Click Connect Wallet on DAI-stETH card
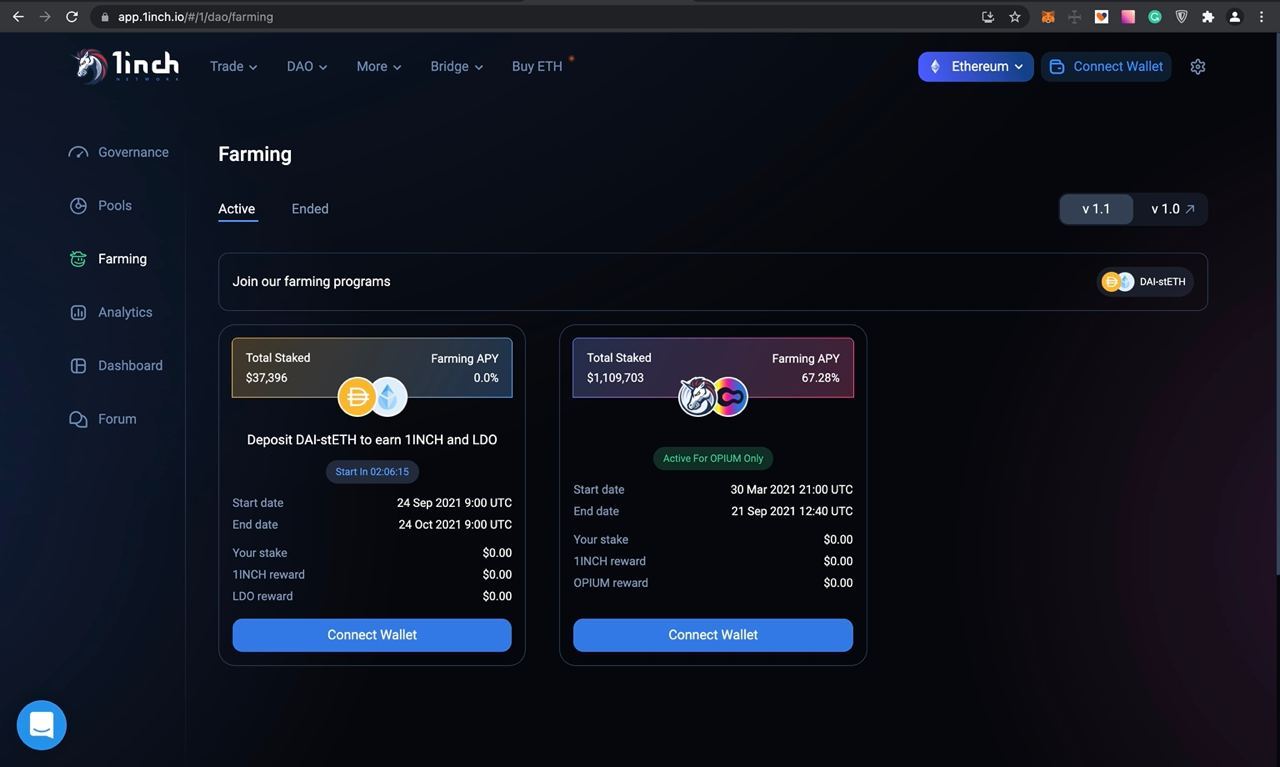Image resolution: width=1280 pixels, height=767 pixels. pos(372,635)
